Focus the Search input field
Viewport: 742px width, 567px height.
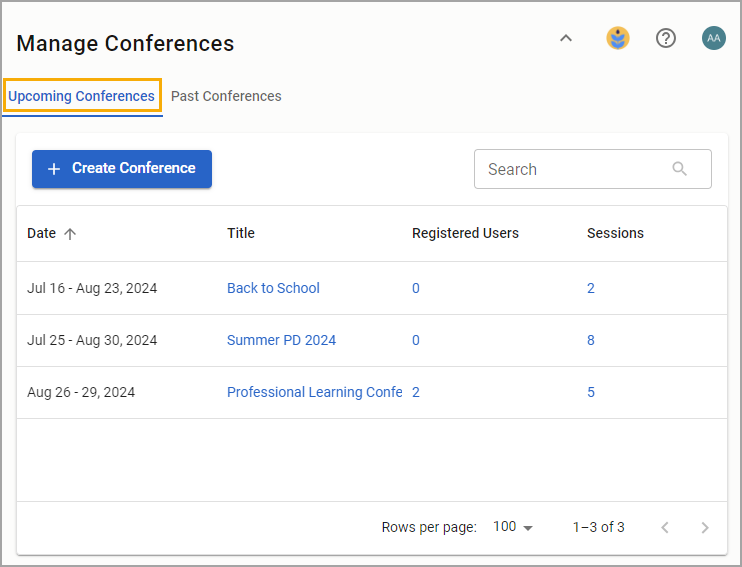[592, 169]
